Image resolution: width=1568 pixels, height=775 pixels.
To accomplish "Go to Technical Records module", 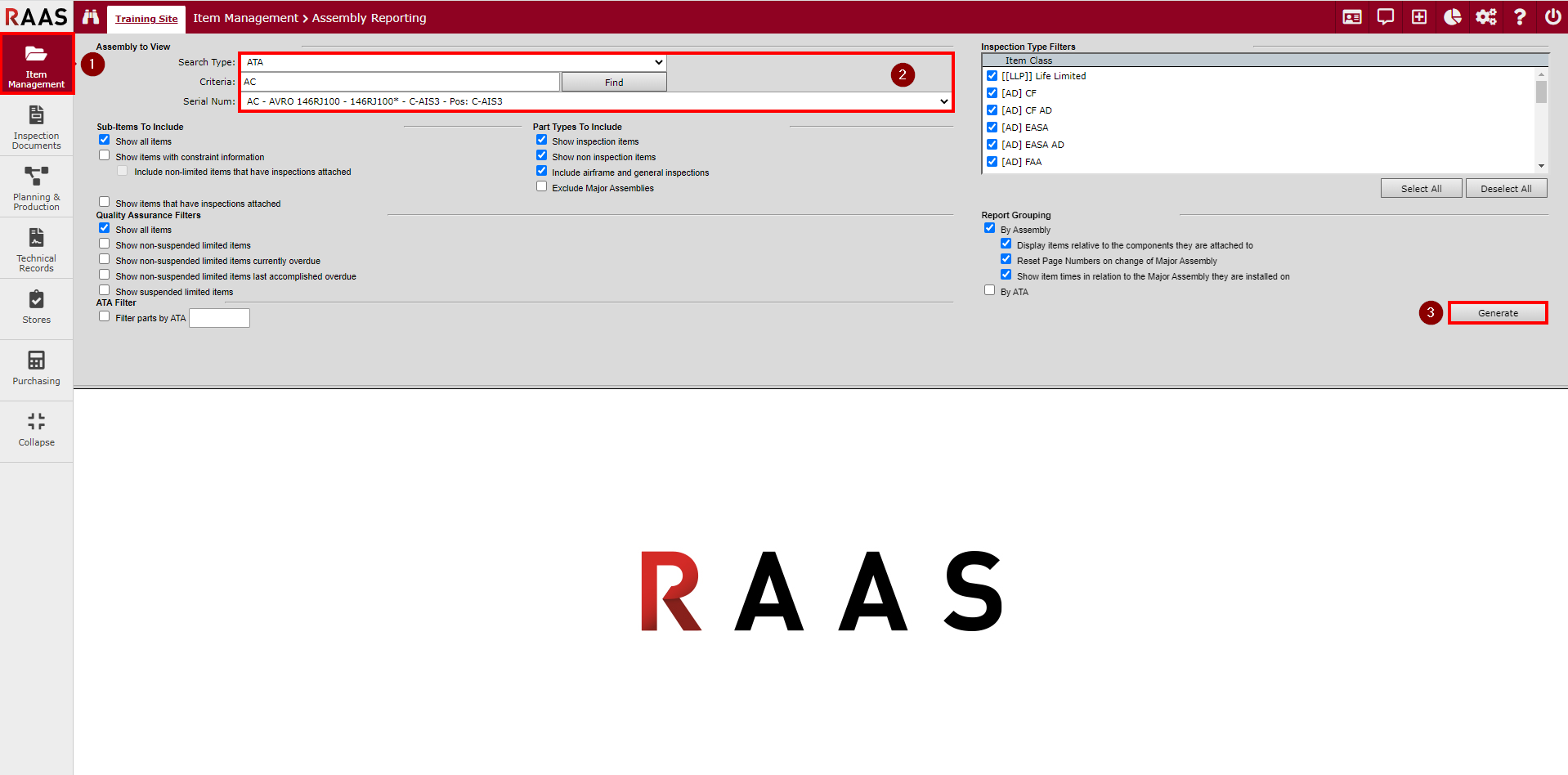I will point(36,249).
